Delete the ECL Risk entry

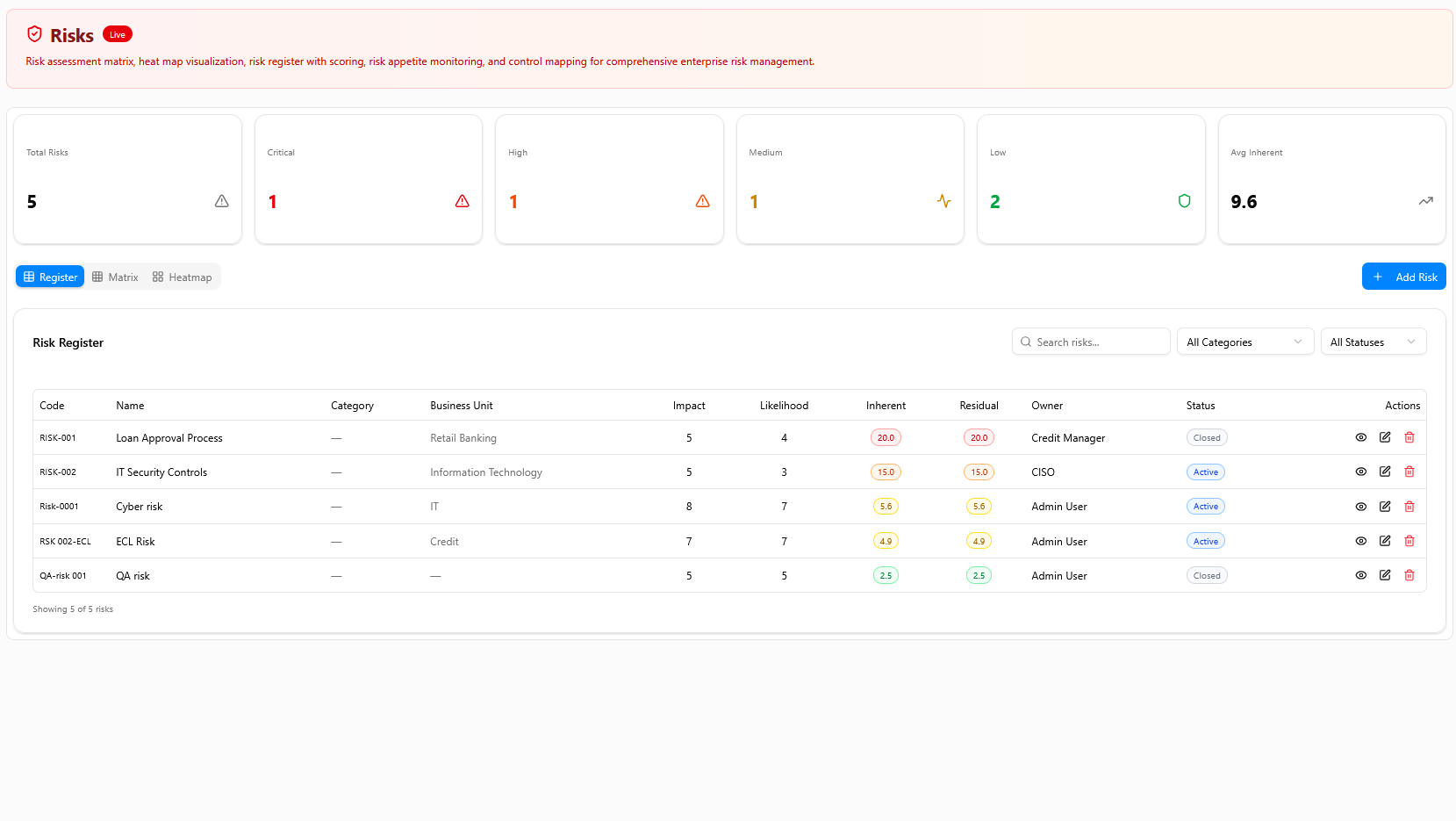[1409, 541]
